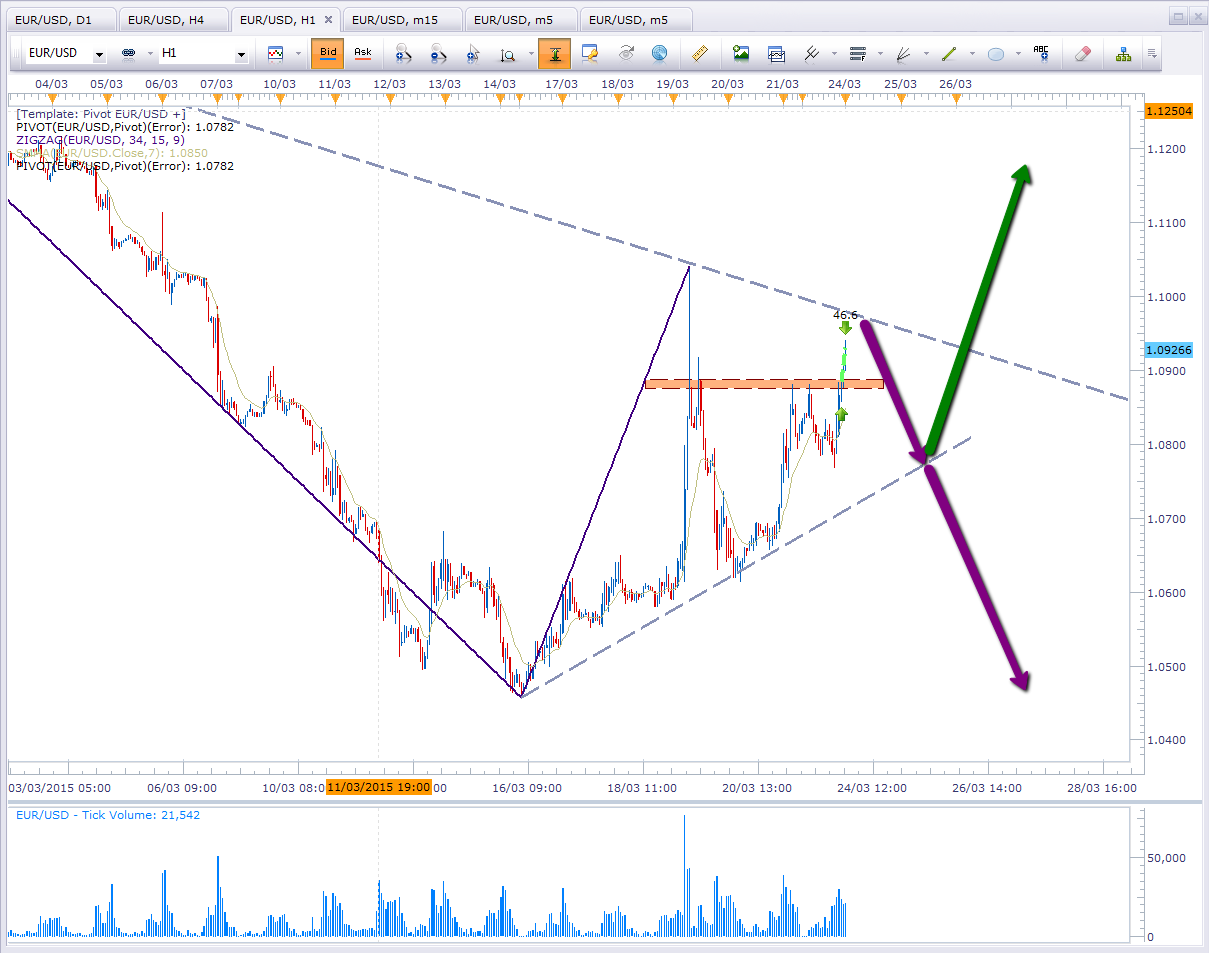Select the Andrews pitchfork tool
1209x953 pixels.
pos(811,54)
